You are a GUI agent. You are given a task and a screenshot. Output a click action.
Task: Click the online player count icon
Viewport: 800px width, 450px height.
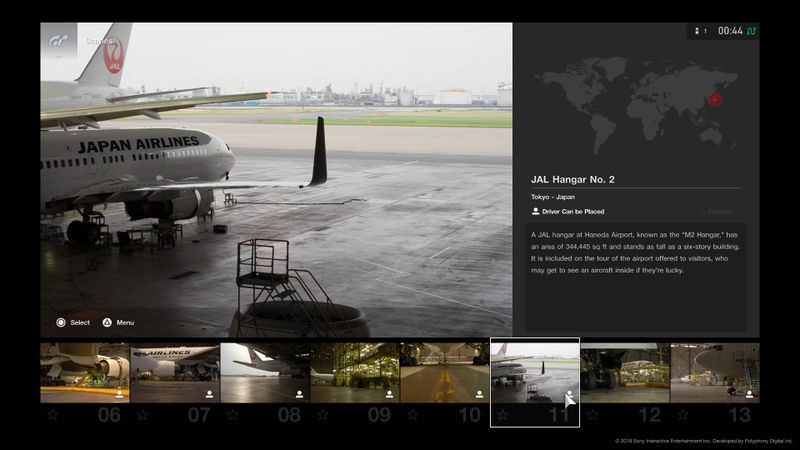[699, 31]
